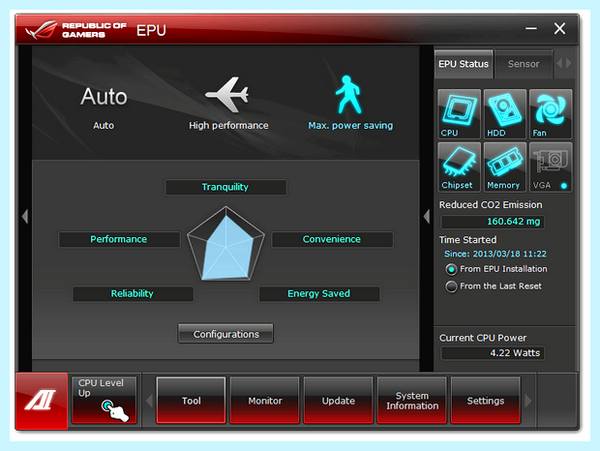Click the 4.22 Watts CPU power field
Viewport: 600px width, 451px height.
pos(493,353)
